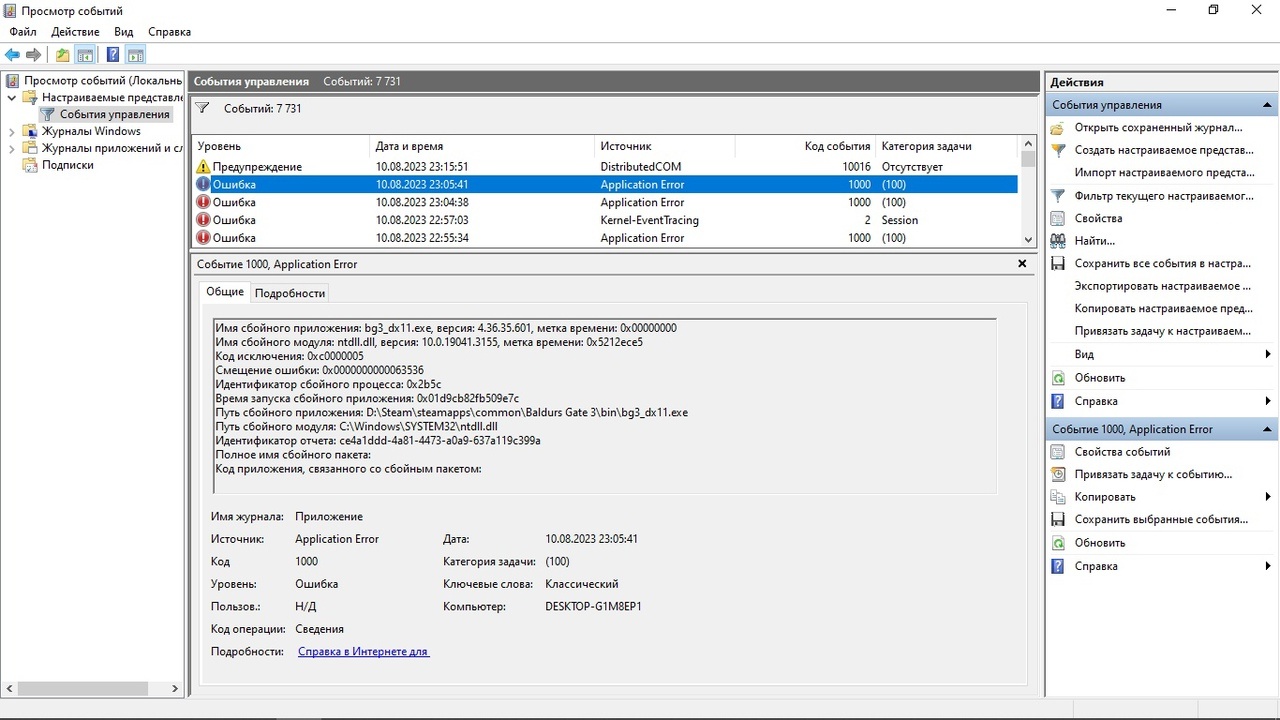Open the Справка menu in menu bar
1280x720 pixels.
coord(169,32)
